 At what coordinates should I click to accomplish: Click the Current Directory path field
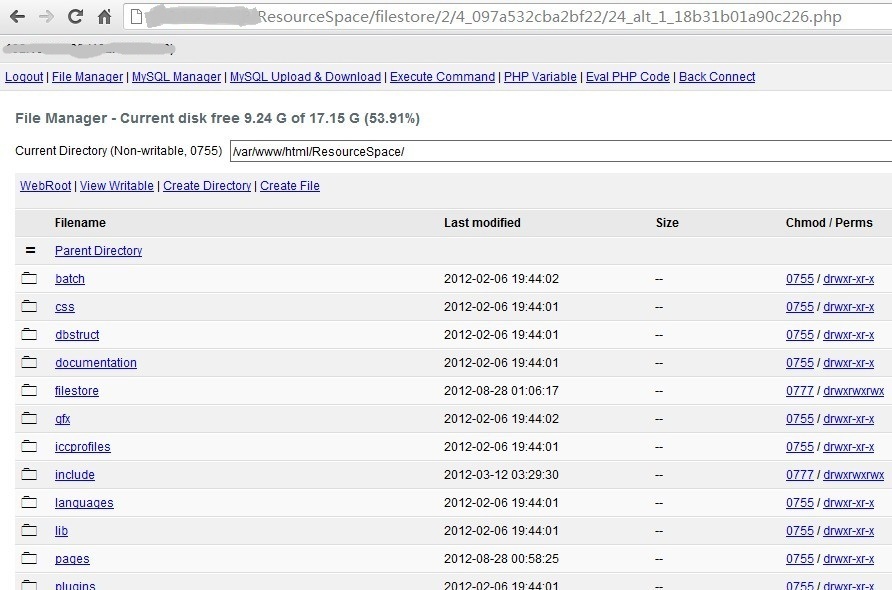point(561,151)
